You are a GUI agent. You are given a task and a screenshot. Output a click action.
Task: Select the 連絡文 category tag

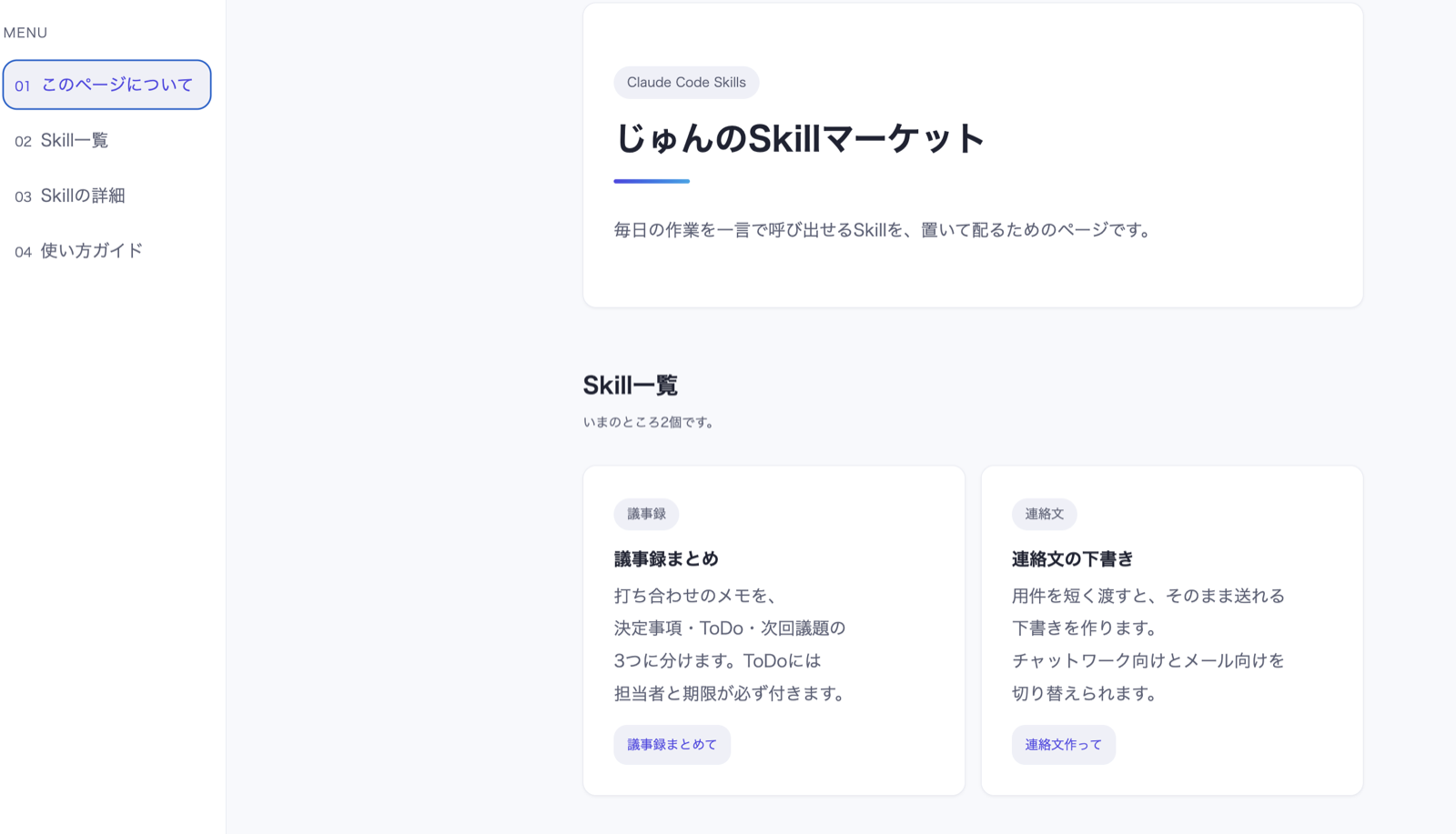(x=1044, y=514)
